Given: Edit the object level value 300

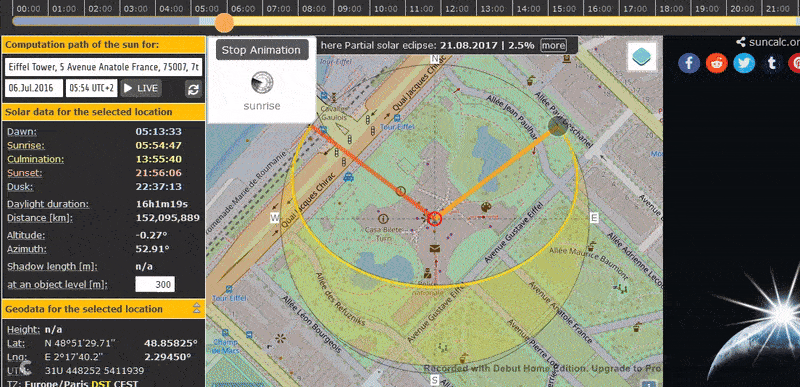Looking at the screenshot, I should (155, 285).
